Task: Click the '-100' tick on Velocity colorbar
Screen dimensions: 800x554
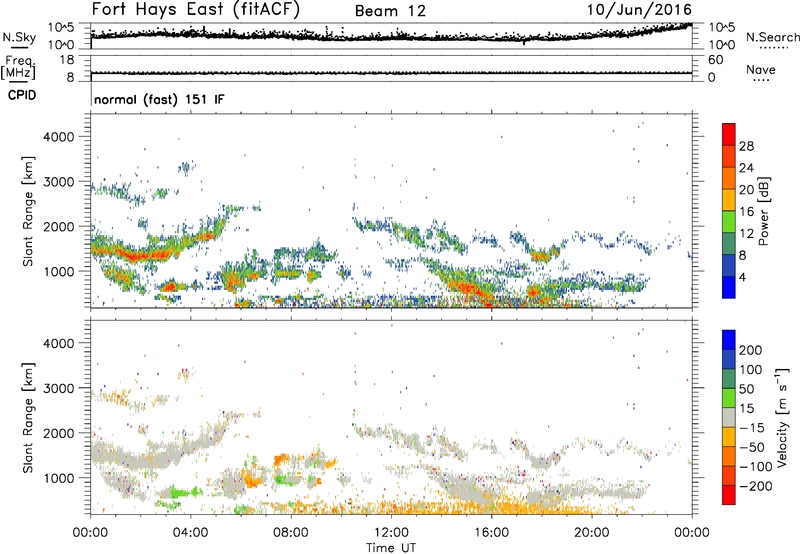Action: (x=756, y=467)
